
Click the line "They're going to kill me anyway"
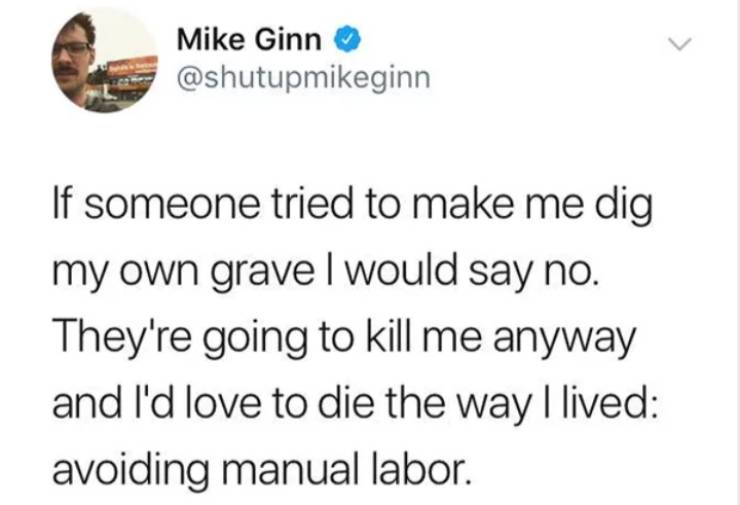(x=345, y=340)
